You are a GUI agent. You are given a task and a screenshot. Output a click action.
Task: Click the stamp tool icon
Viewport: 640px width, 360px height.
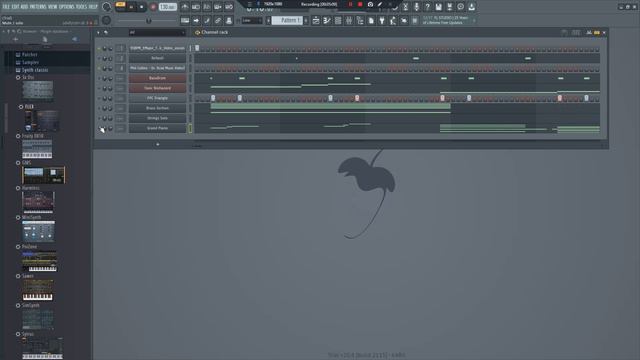pyautogui.click(x=229, y=20)
